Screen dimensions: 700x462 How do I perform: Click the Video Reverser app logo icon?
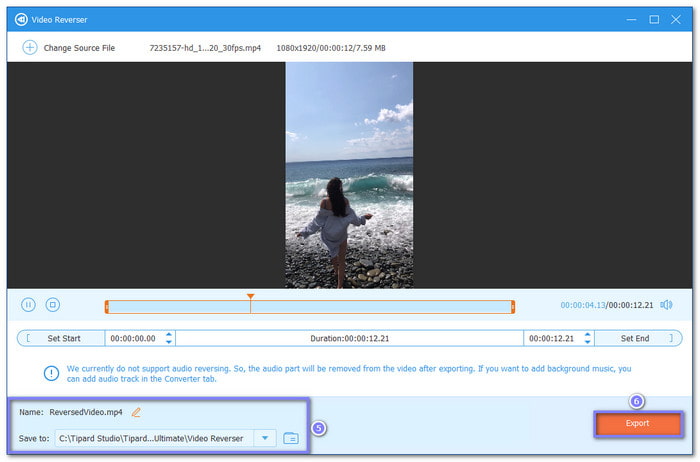[21, 20]
